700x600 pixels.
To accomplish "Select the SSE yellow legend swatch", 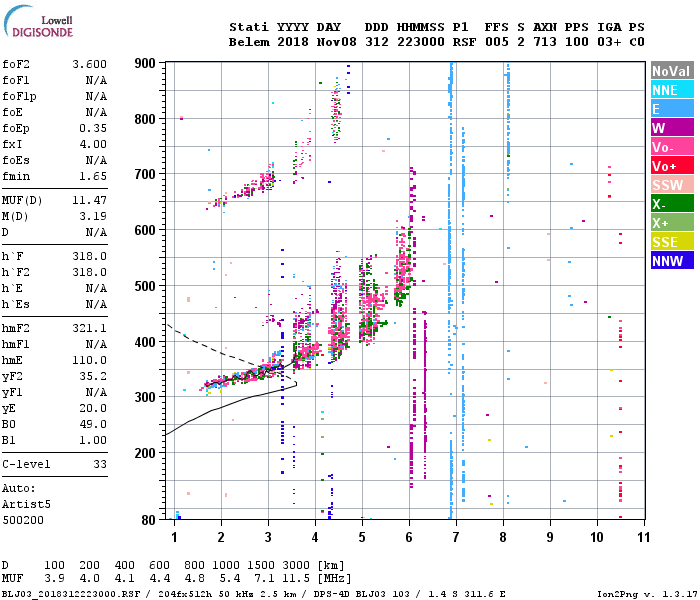I will tap(672, 242).
